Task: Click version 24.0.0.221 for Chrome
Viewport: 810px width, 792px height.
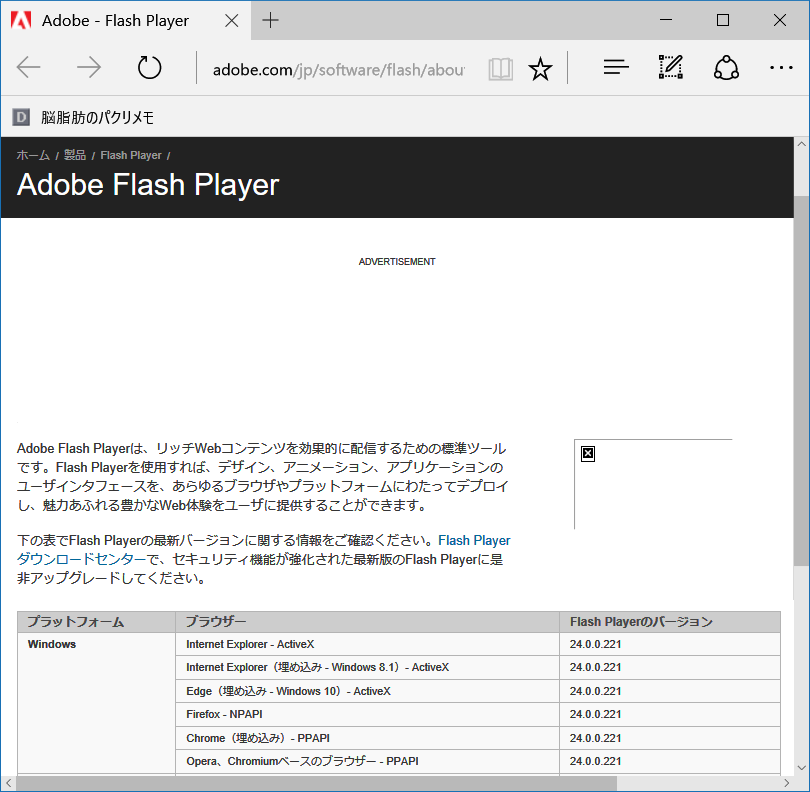Action: pos(595,738)
